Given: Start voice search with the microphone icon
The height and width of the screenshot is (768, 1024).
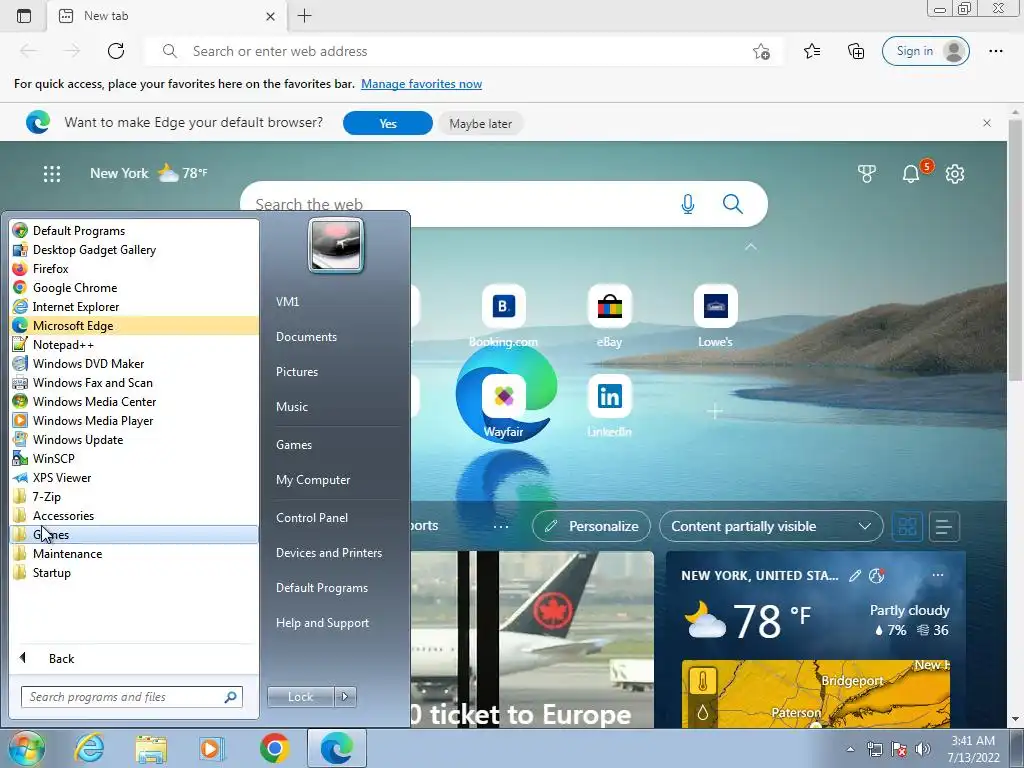Looking at the screenshot, I should coord(688,204).
